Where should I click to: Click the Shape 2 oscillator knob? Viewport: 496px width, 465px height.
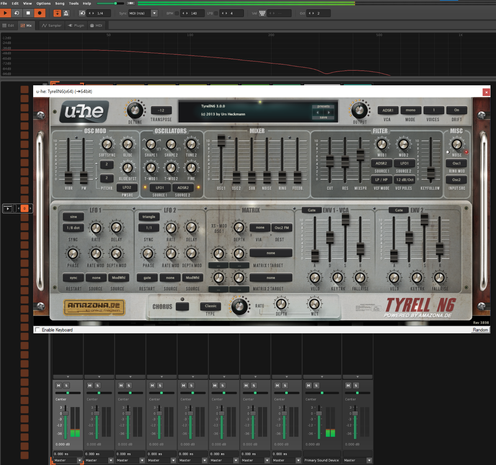[171, 144]
